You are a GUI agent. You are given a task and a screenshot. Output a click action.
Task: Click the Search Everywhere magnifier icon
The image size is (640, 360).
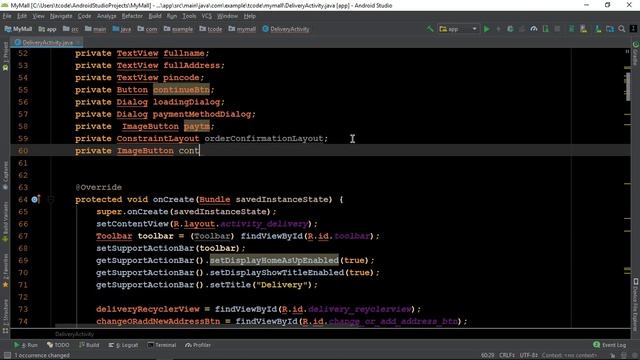(x=622, y=29)
